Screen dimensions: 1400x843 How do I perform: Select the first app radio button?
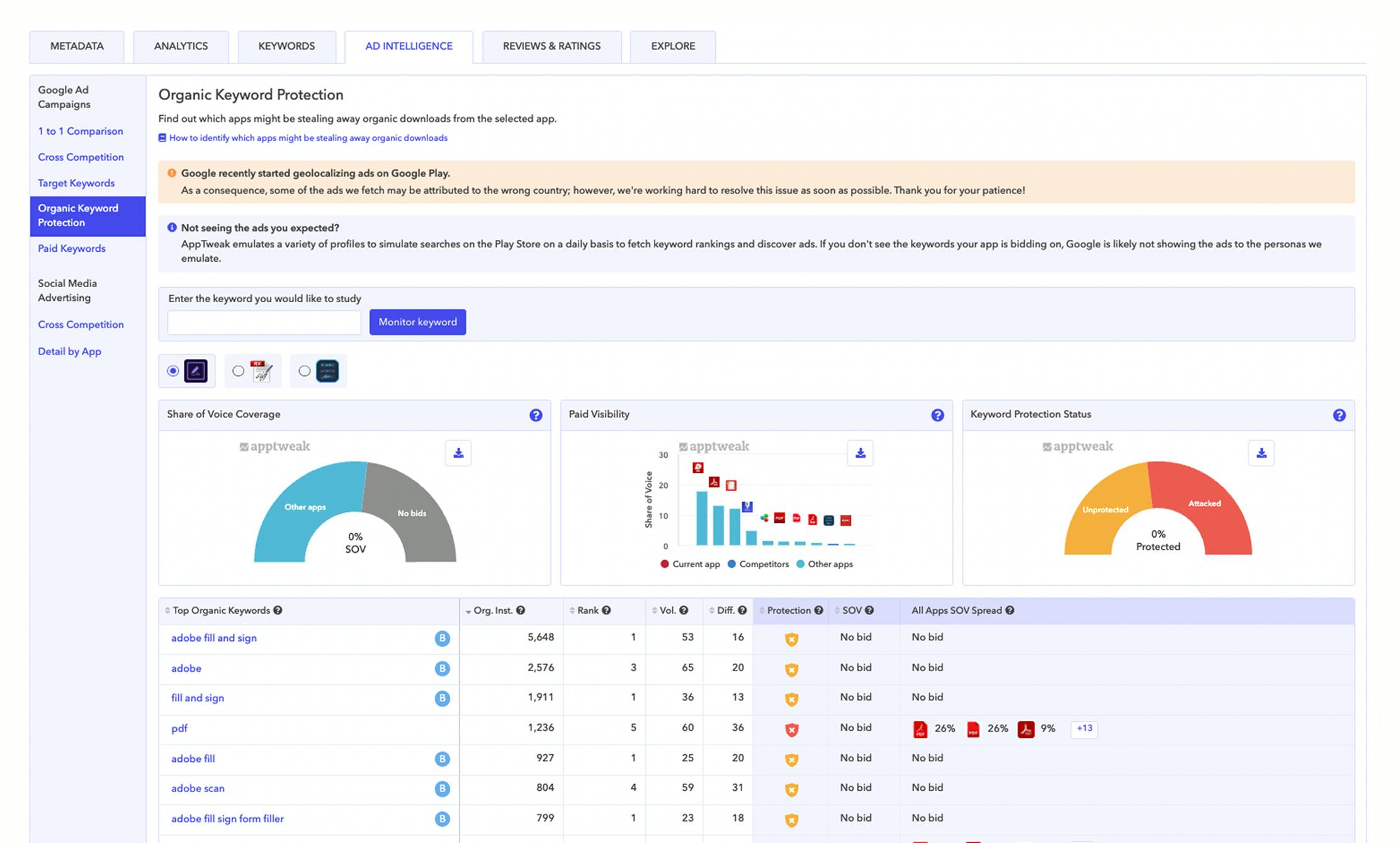pyautogui.click(x=173, y=371)
